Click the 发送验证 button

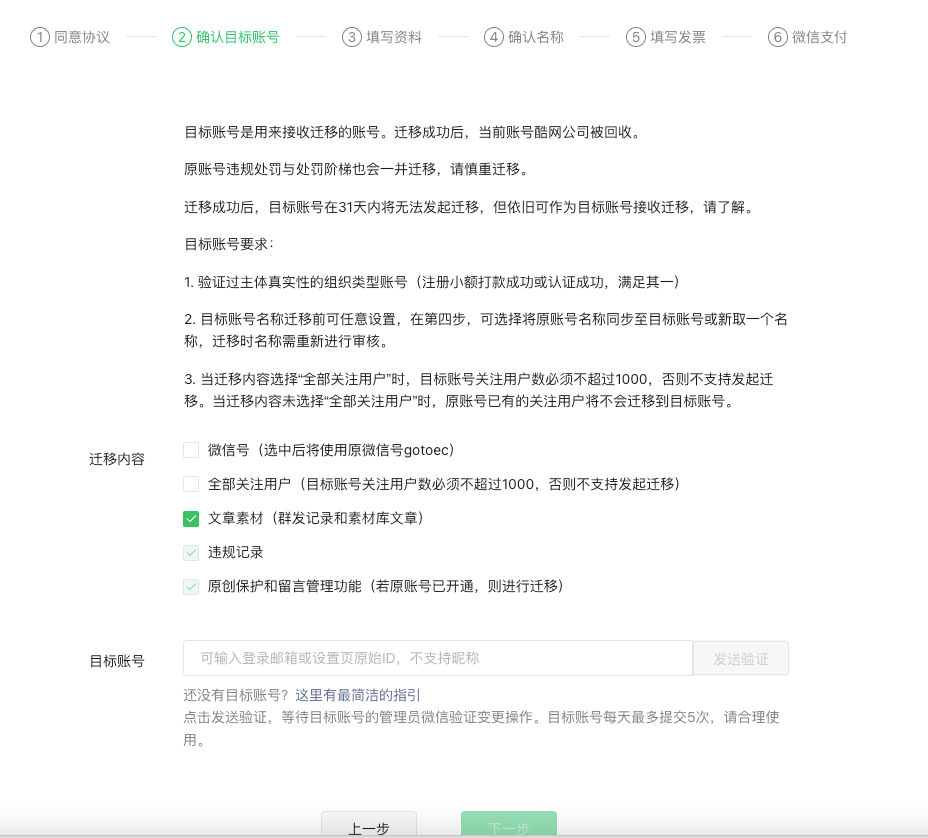click(x=741, y=658)
